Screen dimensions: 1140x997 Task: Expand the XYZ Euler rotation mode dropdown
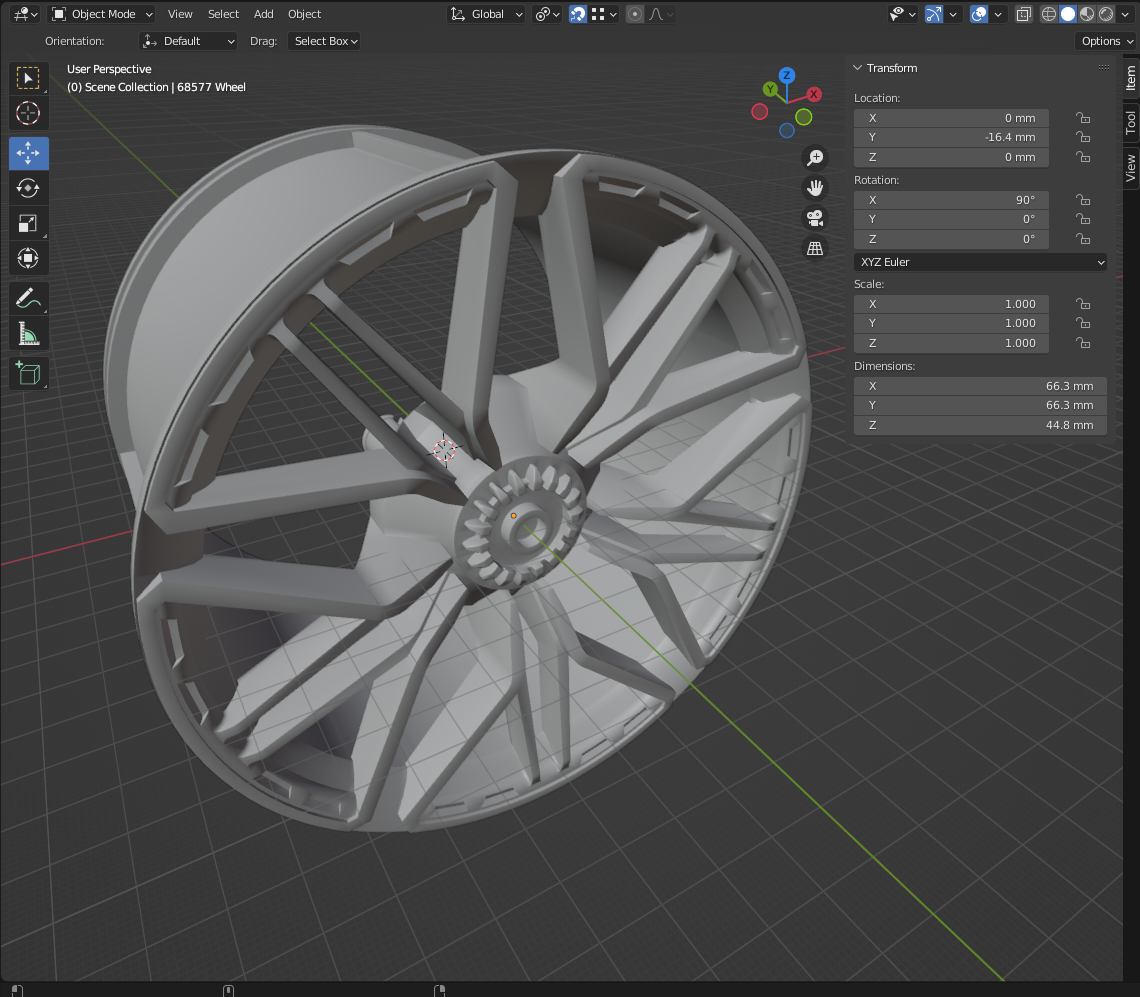coord(980,262)
